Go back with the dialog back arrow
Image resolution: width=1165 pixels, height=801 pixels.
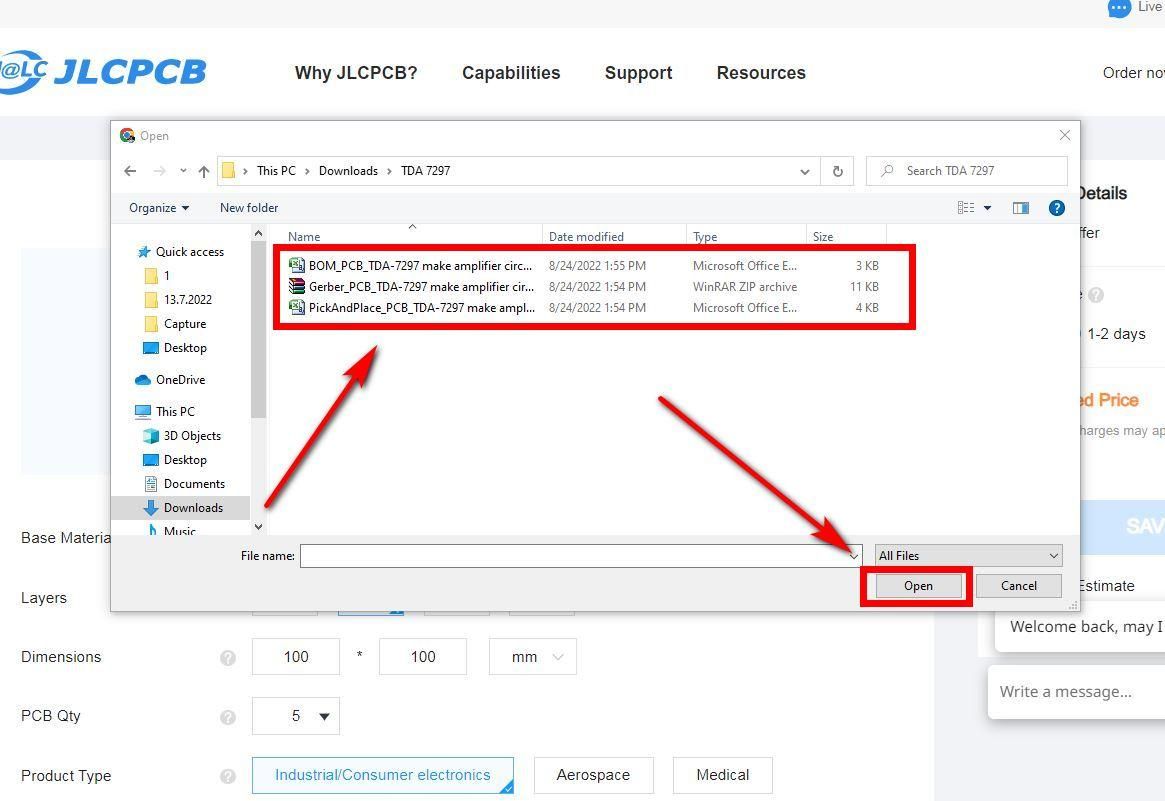point(130,171)
